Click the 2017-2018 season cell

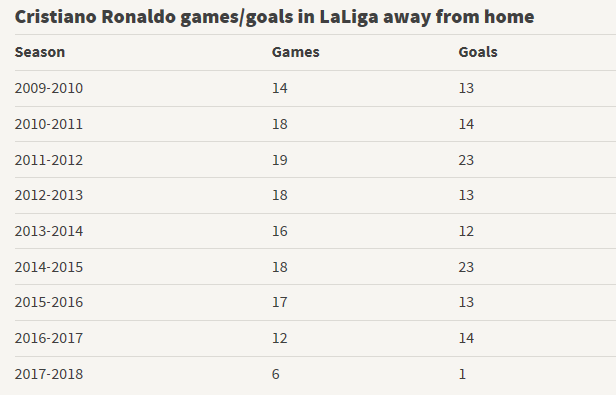point(49,374)
